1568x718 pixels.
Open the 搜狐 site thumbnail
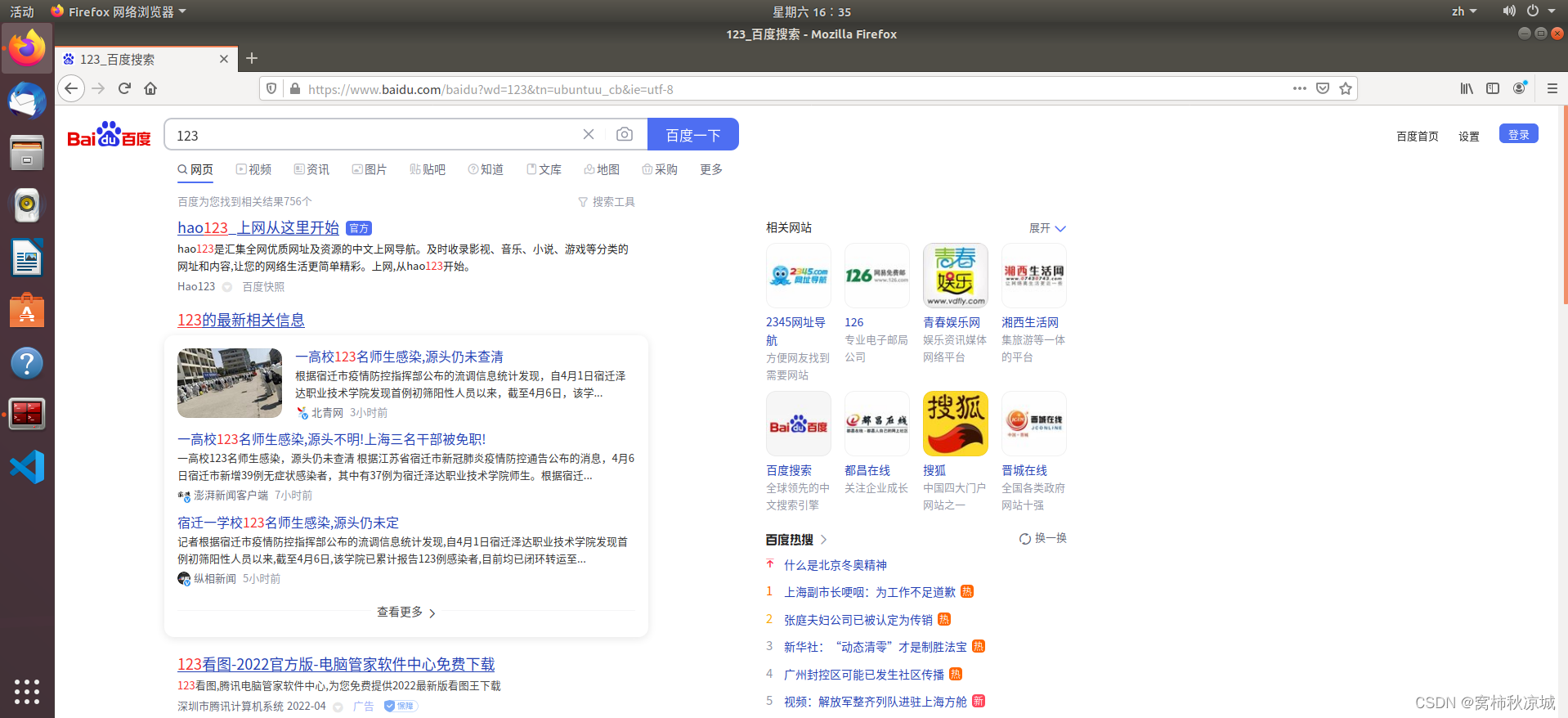point(955,424)
